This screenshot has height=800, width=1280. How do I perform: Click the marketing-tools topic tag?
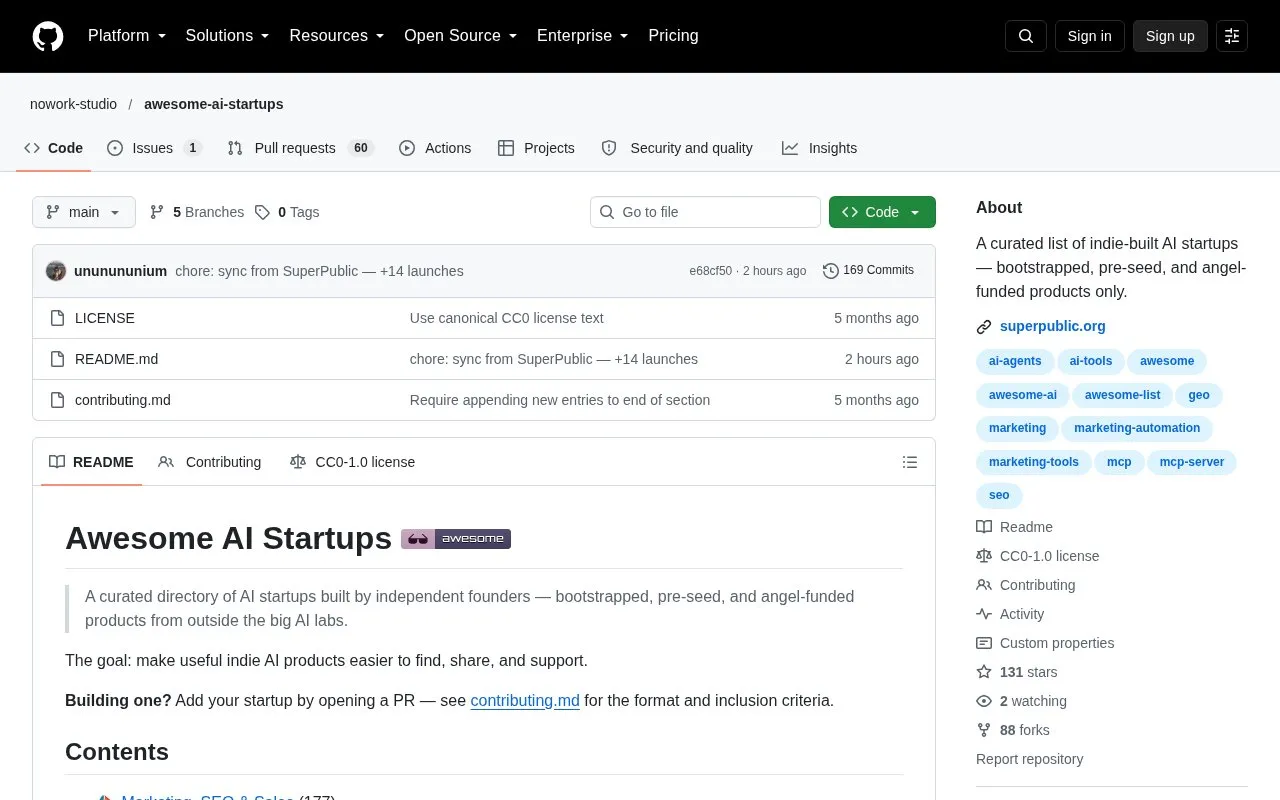point(1034,462)
